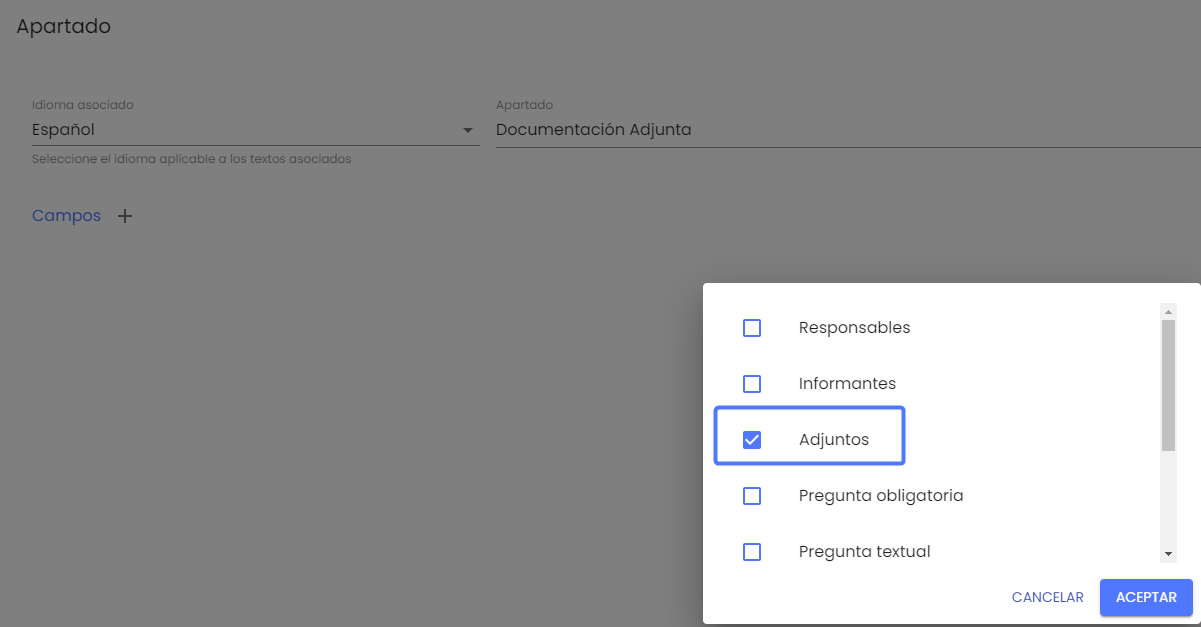Click the scrollbar down arrow in the list
Viewport: 1201px width, 627px height.
[x=1168, y=554]
